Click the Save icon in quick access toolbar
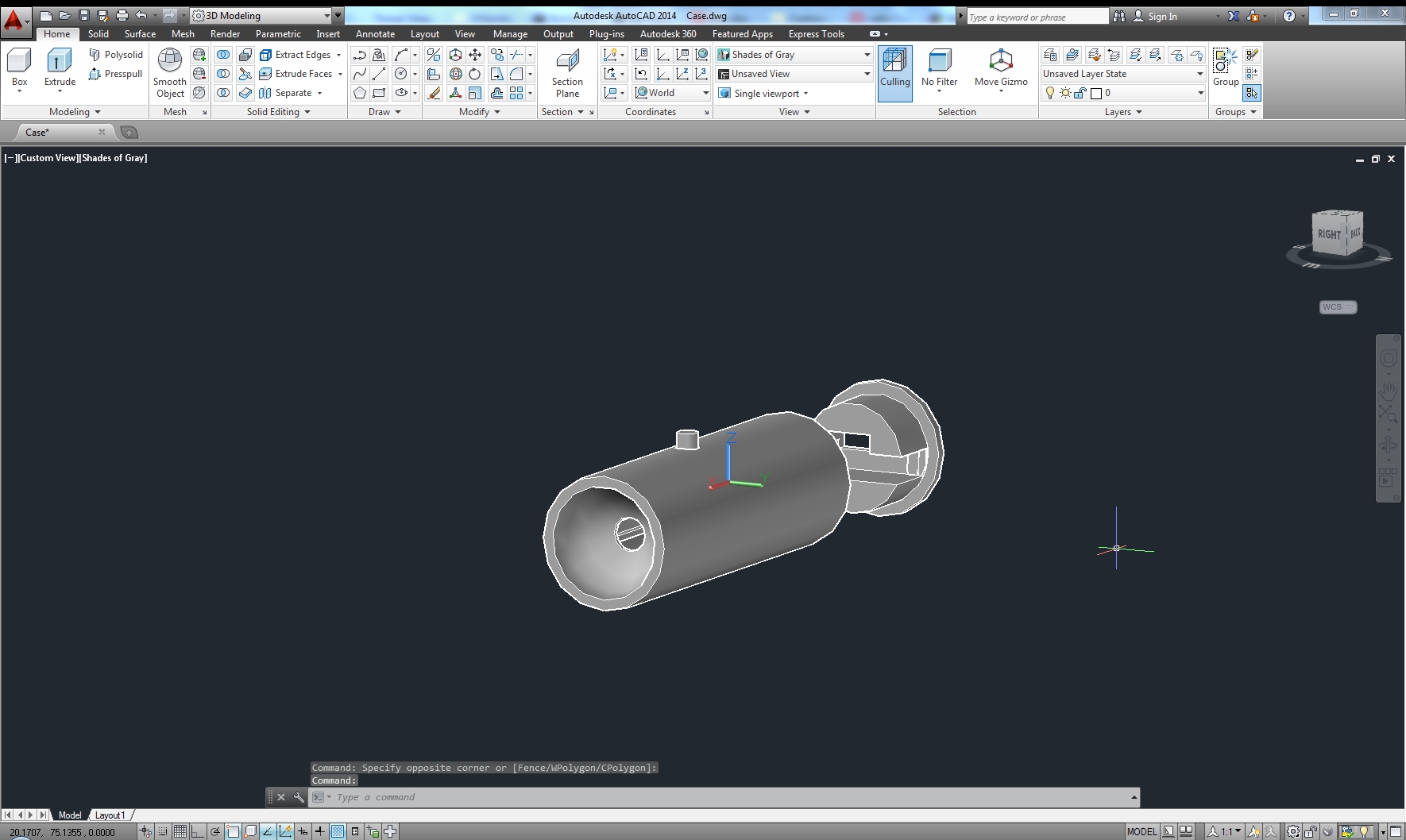This screenshot has width=1406, height=840. (83, 15)
